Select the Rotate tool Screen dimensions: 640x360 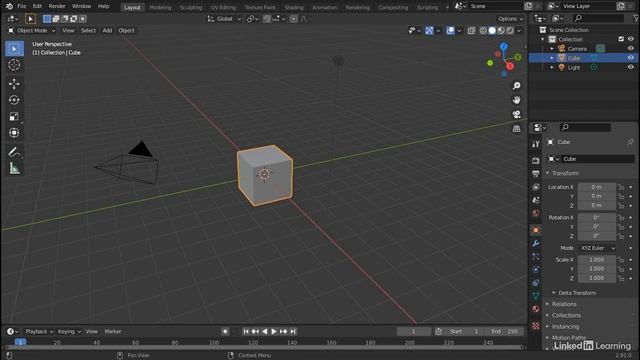coord(14,100)
